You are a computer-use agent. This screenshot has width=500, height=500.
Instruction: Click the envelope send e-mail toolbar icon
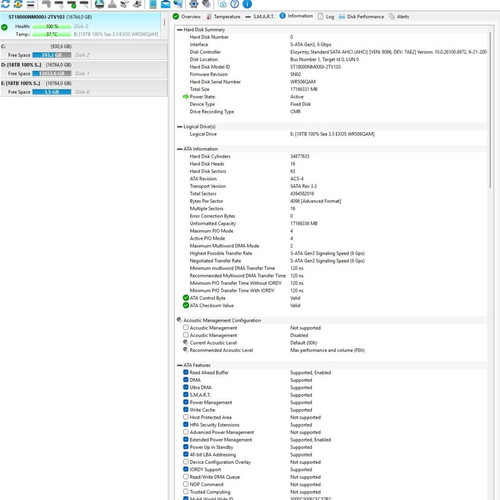click(x=165, y=4)
